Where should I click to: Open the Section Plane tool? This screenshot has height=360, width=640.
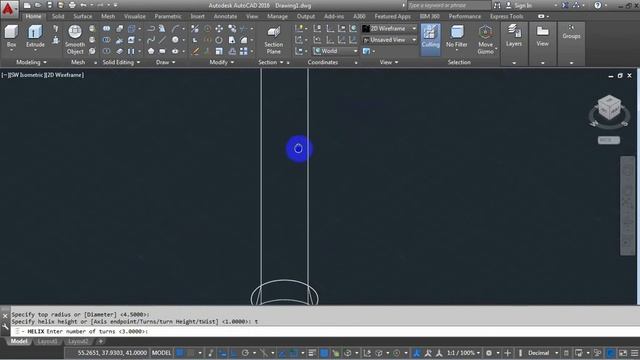pos(273,40)
